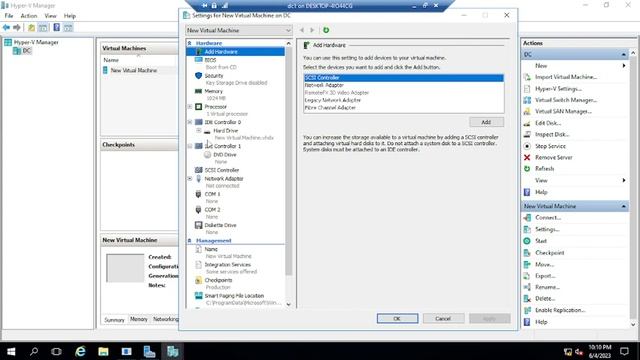640x360 pixels.
Task: Click the Security shield icon in settings tree
Action: tap(198, 76)
